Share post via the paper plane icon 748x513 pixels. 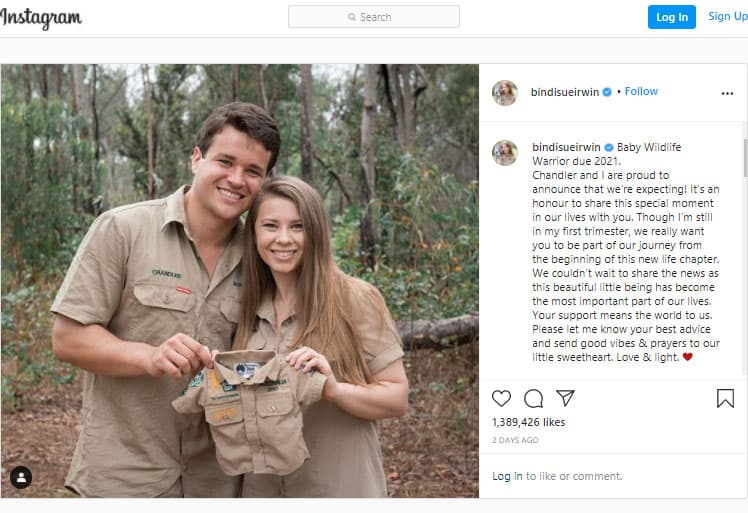pyautogui.click(x=565, y=398)
